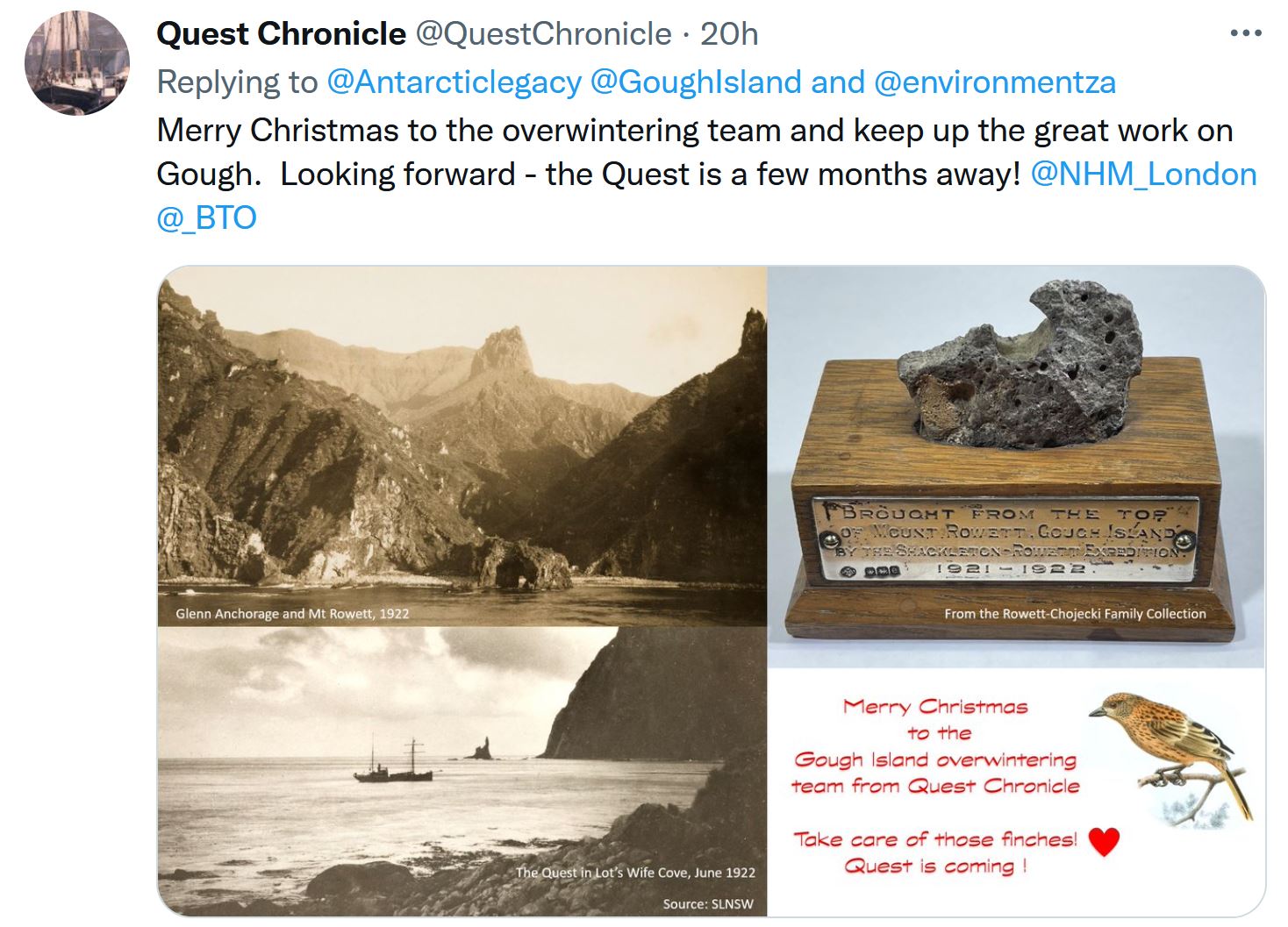The width and height of the screenshot is (1288, 927).
Task: Open the @QuestChronicle handle
Action: click(x=543, y=34)
